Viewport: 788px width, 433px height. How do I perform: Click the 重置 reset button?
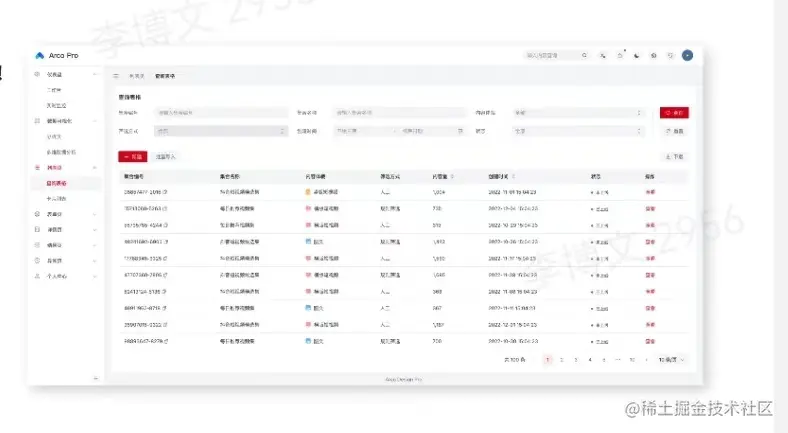point(674,131)
